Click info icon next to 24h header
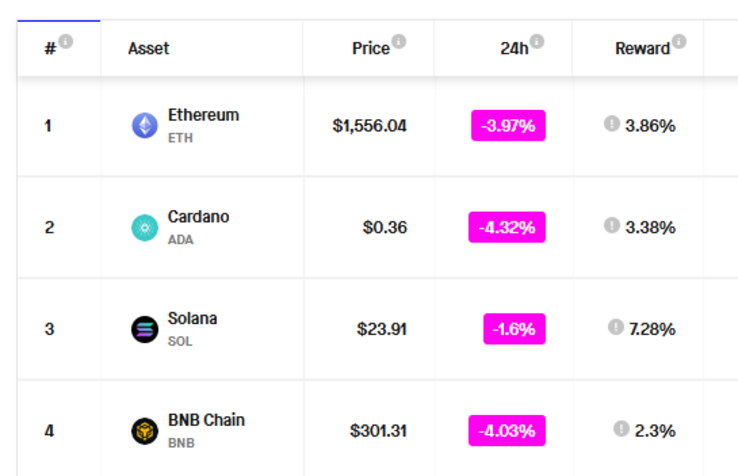Viewport: 738px width, 476px height. tap(537, 41)
